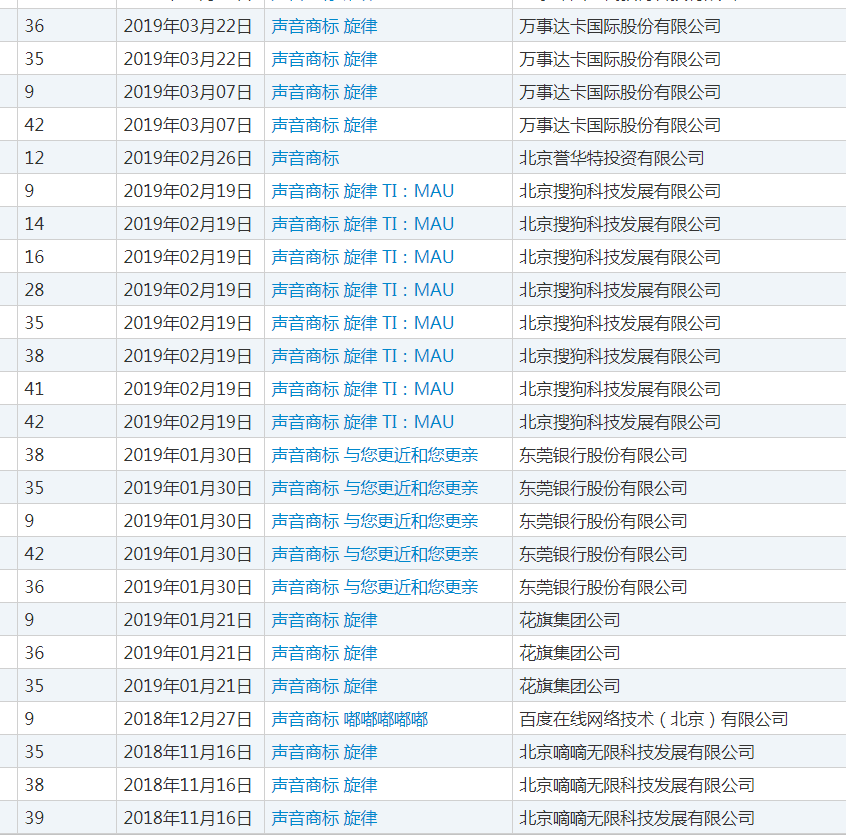846x839 pixels.
Task: Open 声音商标 旋律 link for 花旗集团公司 class 9
Action: 324,619
